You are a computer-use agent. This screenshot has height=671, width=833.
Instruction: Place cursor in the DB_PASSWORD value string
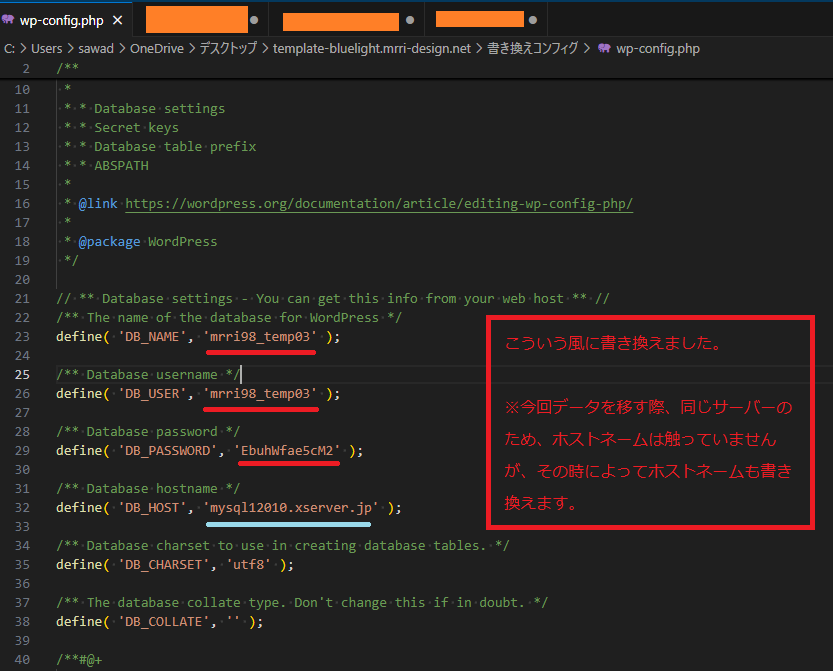click(x=287, y=450)
